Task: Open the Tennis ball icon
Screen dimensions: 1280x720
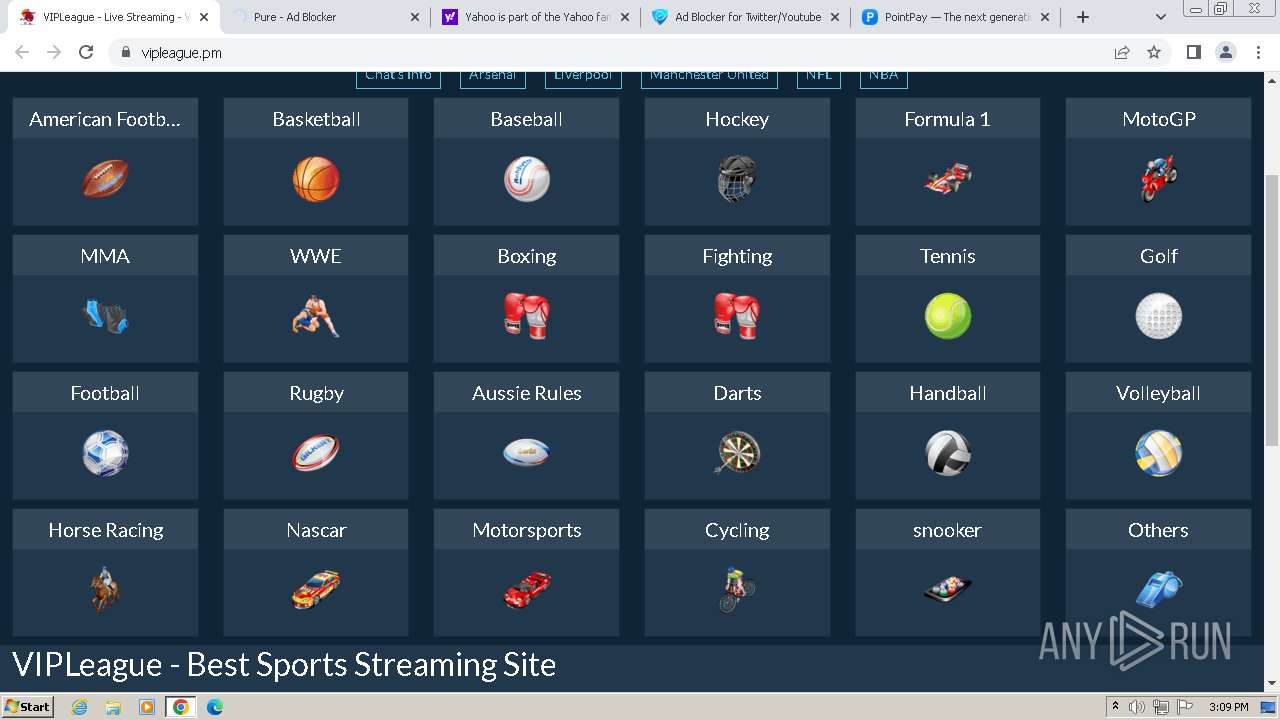Action: click(x=948, y=317)
